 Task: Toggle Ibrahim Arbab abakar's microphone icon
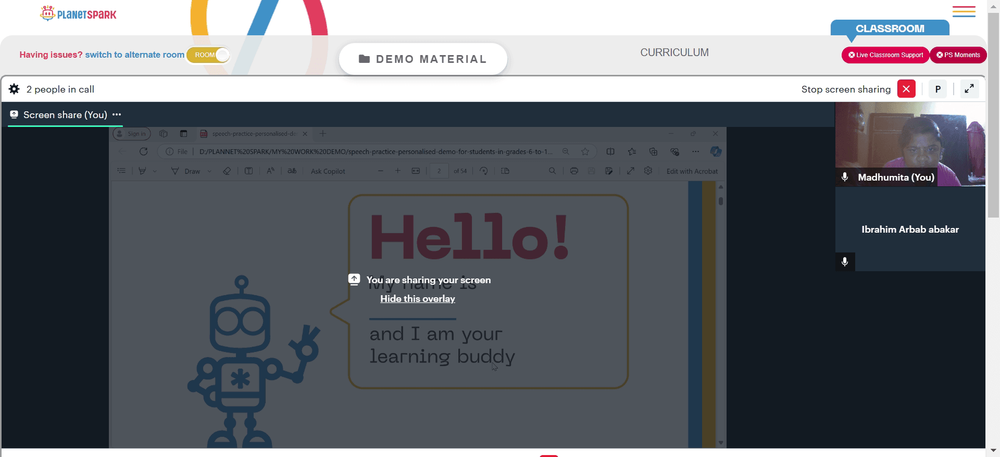point(845,261)
